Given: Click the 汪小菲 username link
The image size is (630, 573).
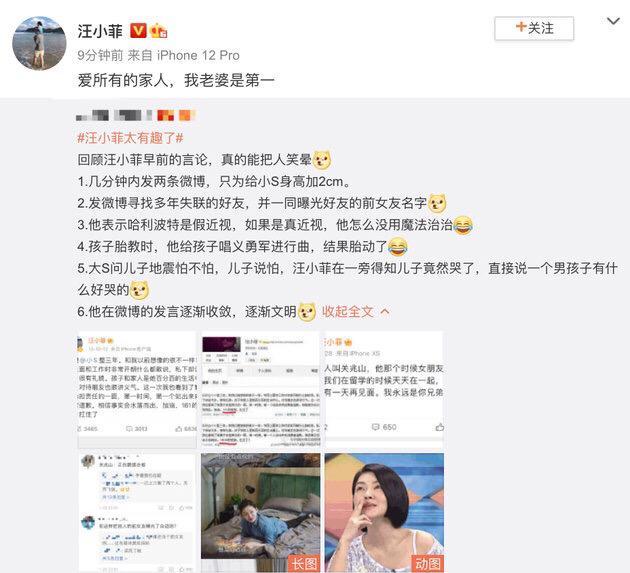Looking at the screenshot, I should 100,31.
